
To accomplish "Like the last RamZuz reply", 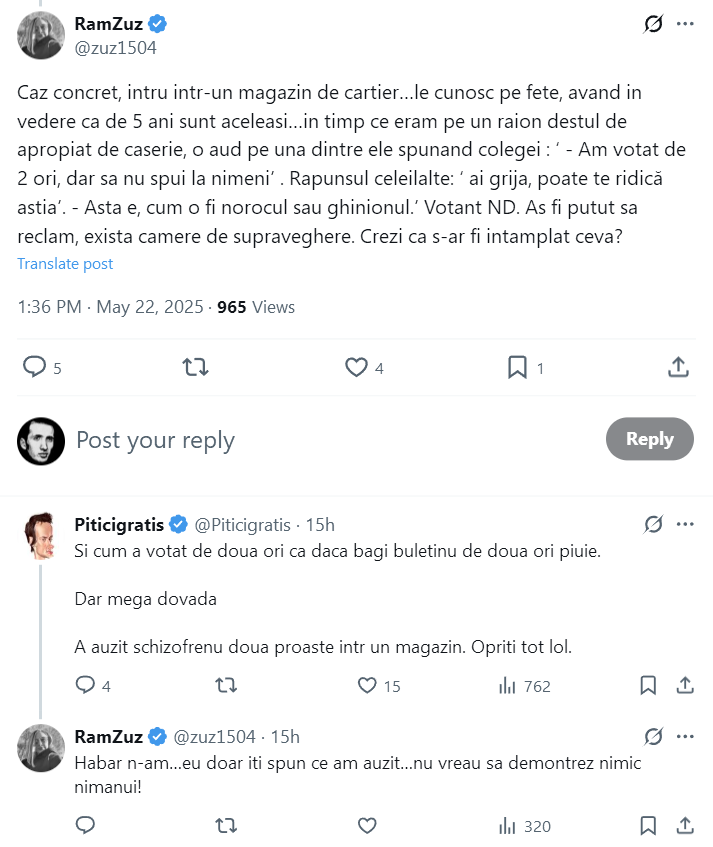I will (367, 826).
